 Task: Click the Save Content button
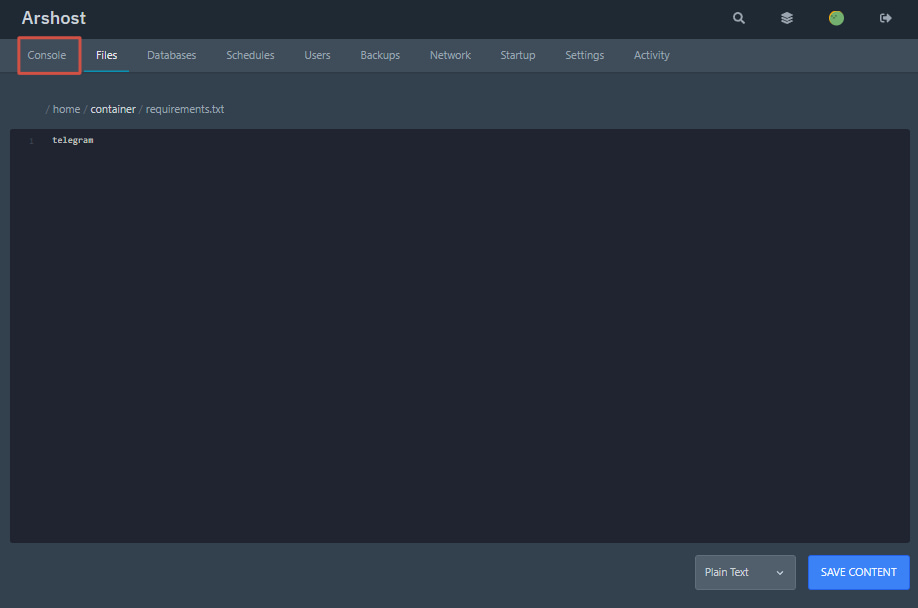click(858, 572)
